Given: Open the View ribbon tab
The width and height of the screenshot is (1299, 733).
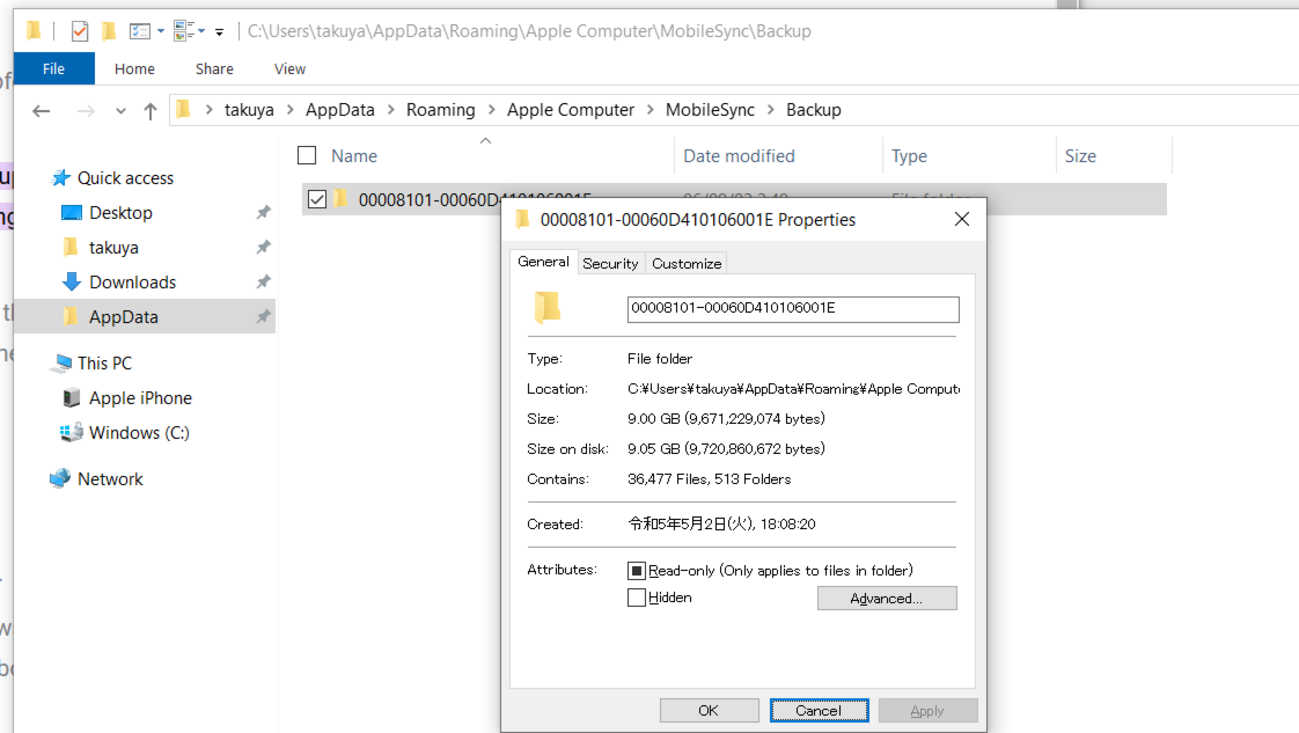Looking at the screenshot, I should click(x=289, y=69).
